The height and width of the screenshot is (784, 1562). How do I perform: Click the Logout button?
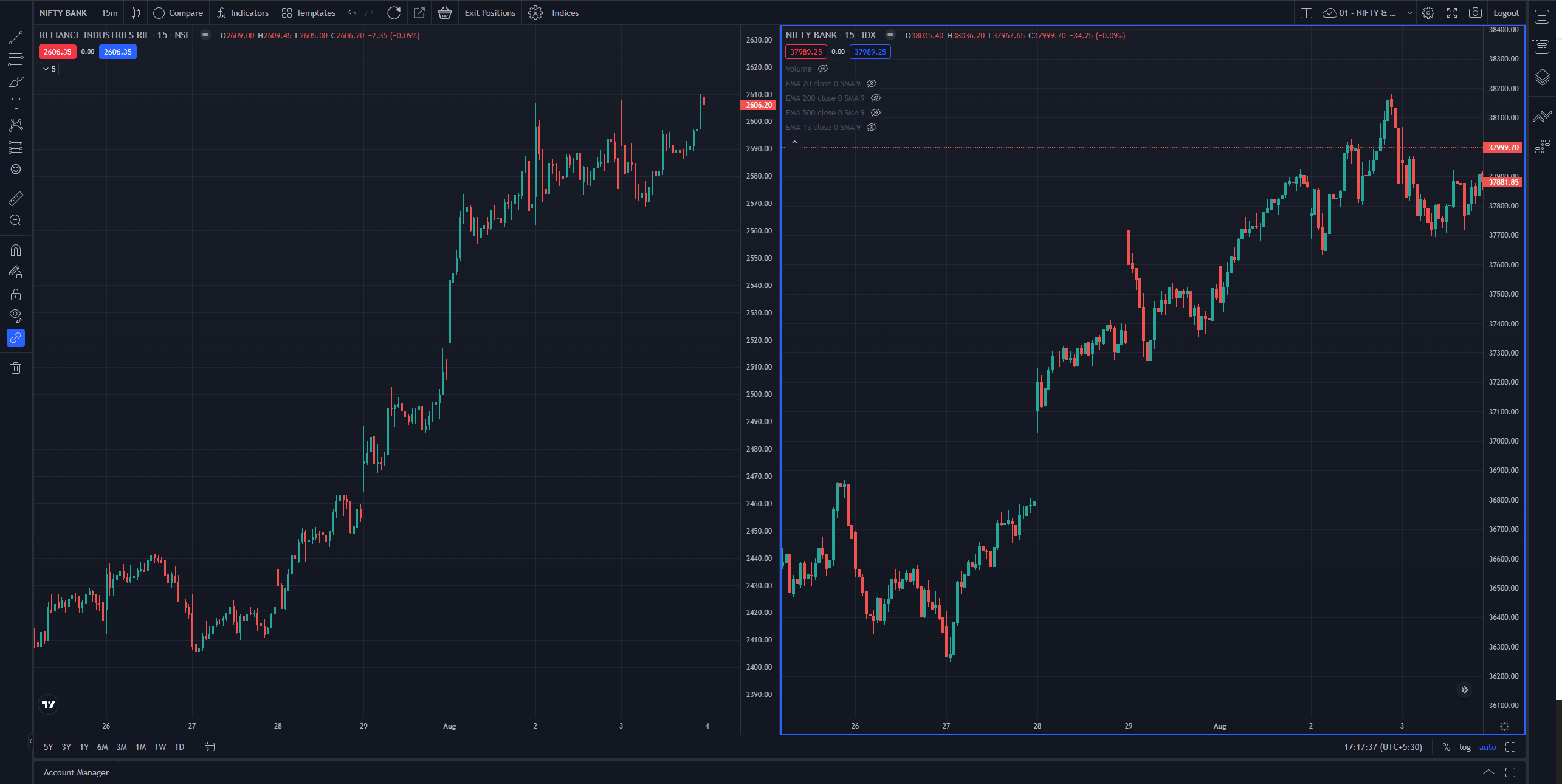click(x=1506, y=13)
